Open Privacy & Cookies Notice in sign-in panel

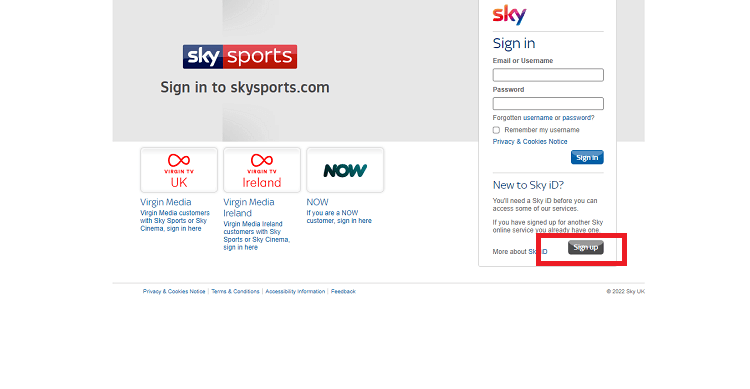point(530,142)
